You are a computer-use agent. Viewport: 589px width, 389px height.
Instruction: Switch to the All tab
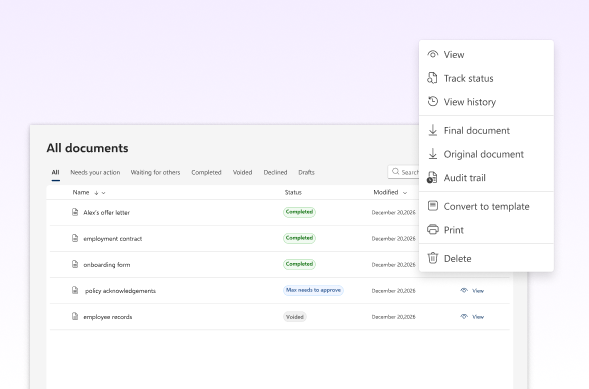coord(56,172)
